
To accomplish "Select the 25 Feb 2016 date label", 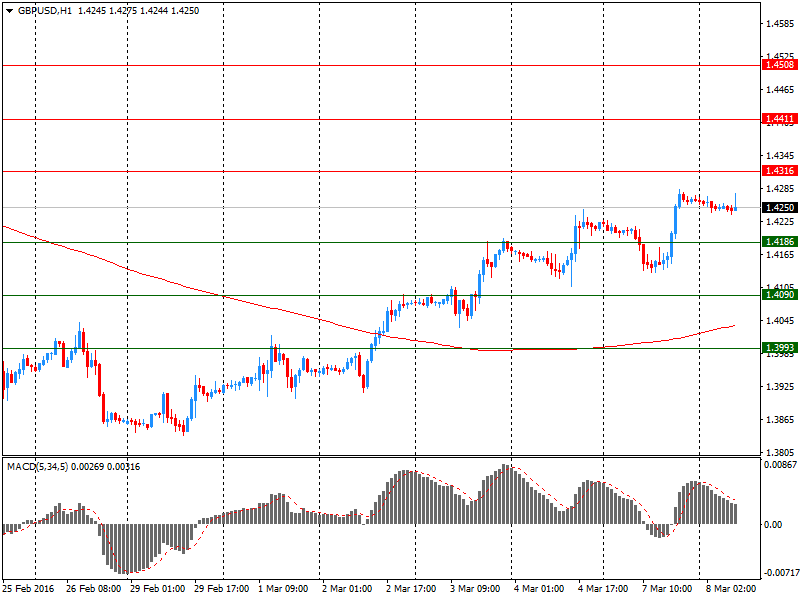I will 28,589.
